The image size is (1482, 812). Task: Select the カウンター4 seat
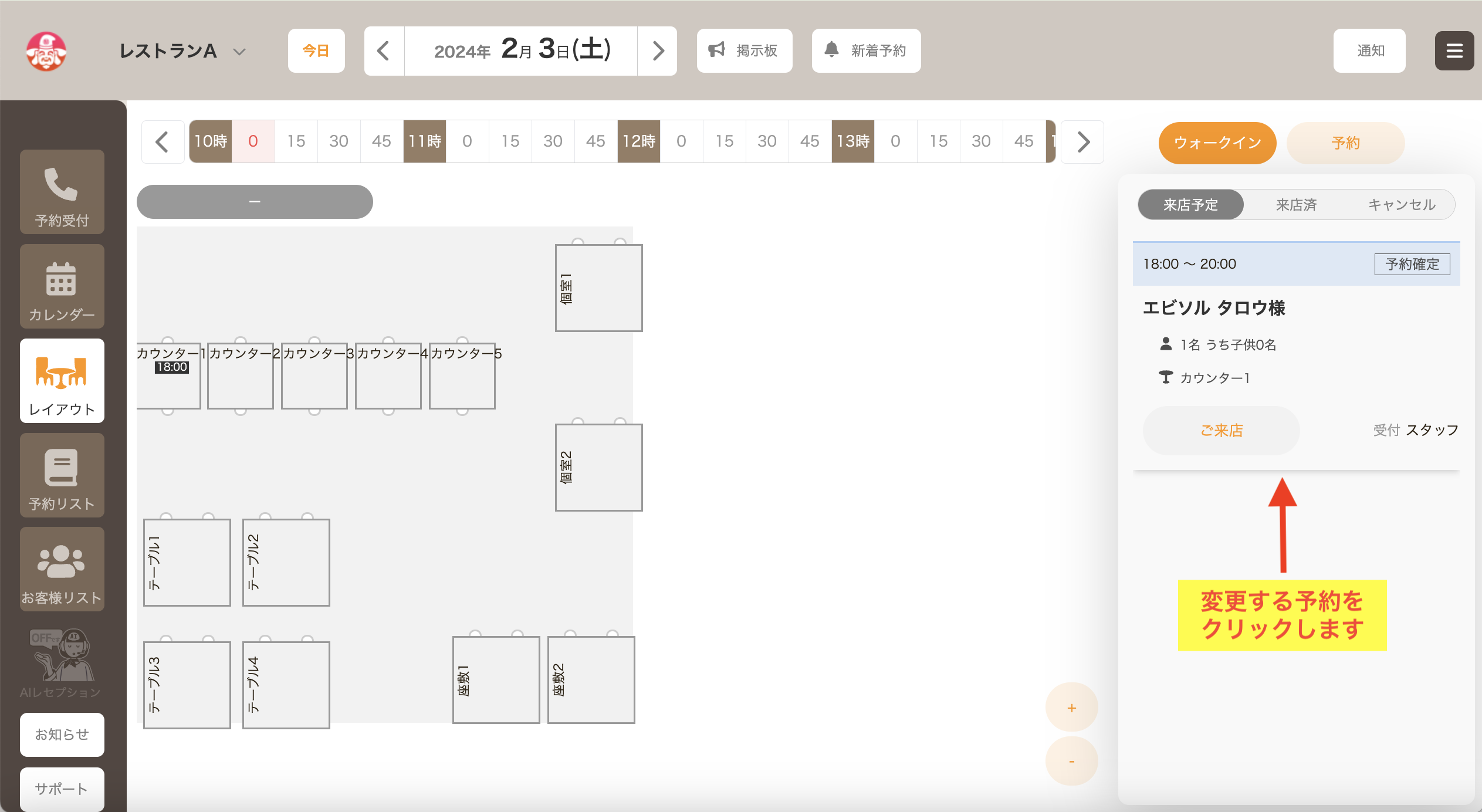388,376
